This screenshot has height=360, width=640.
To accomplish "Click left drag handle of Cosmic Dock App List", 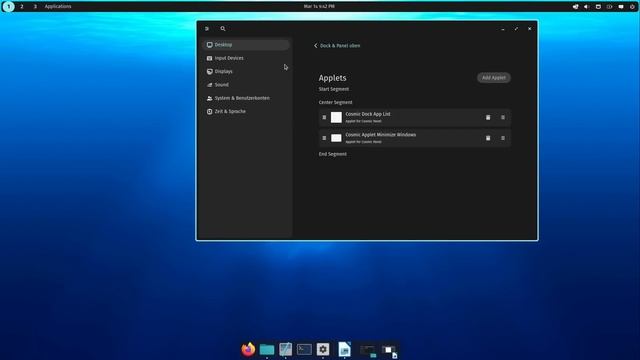I will 324,118.
